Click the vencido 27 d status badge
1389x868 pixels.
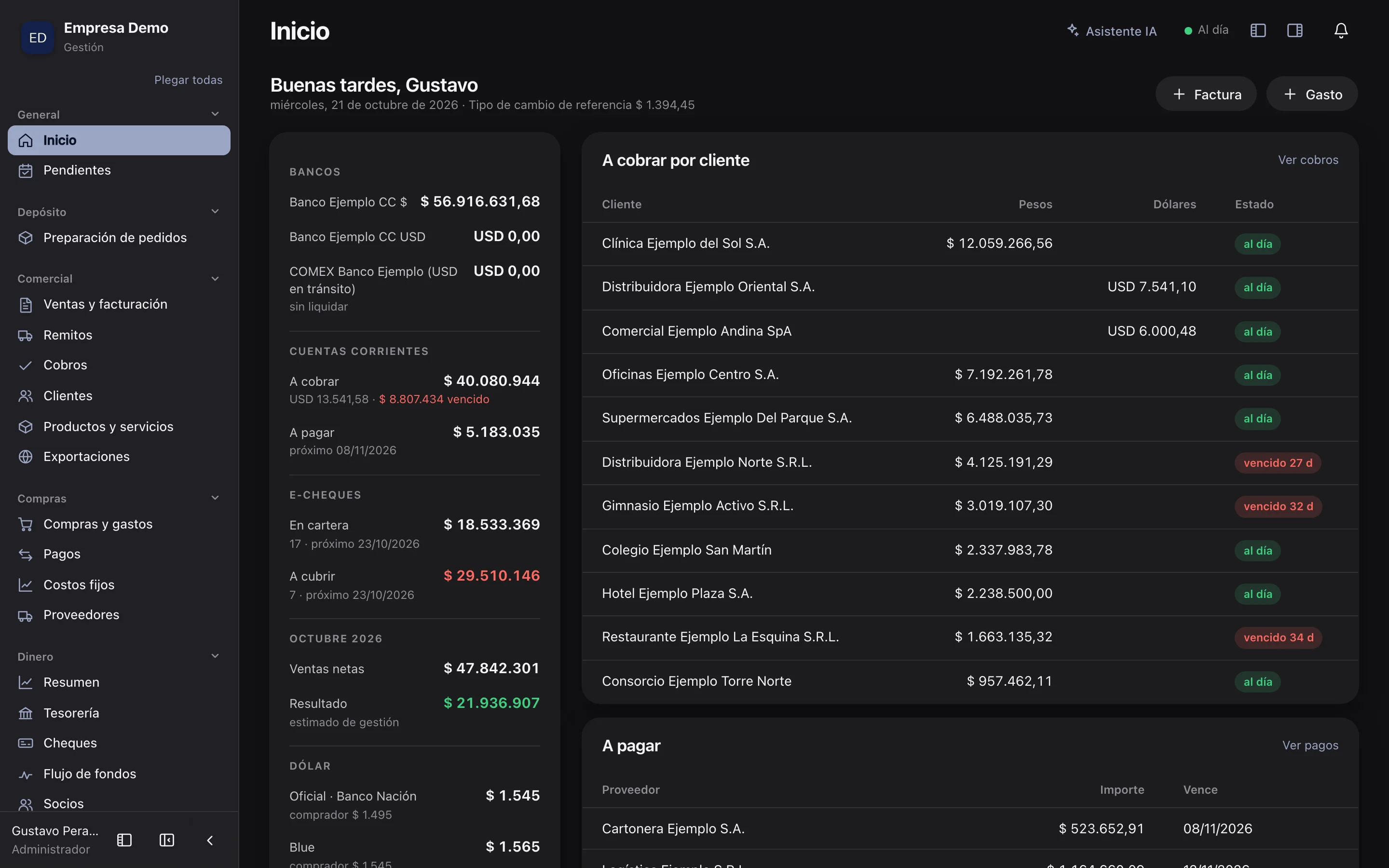[x=1278, y=463]
